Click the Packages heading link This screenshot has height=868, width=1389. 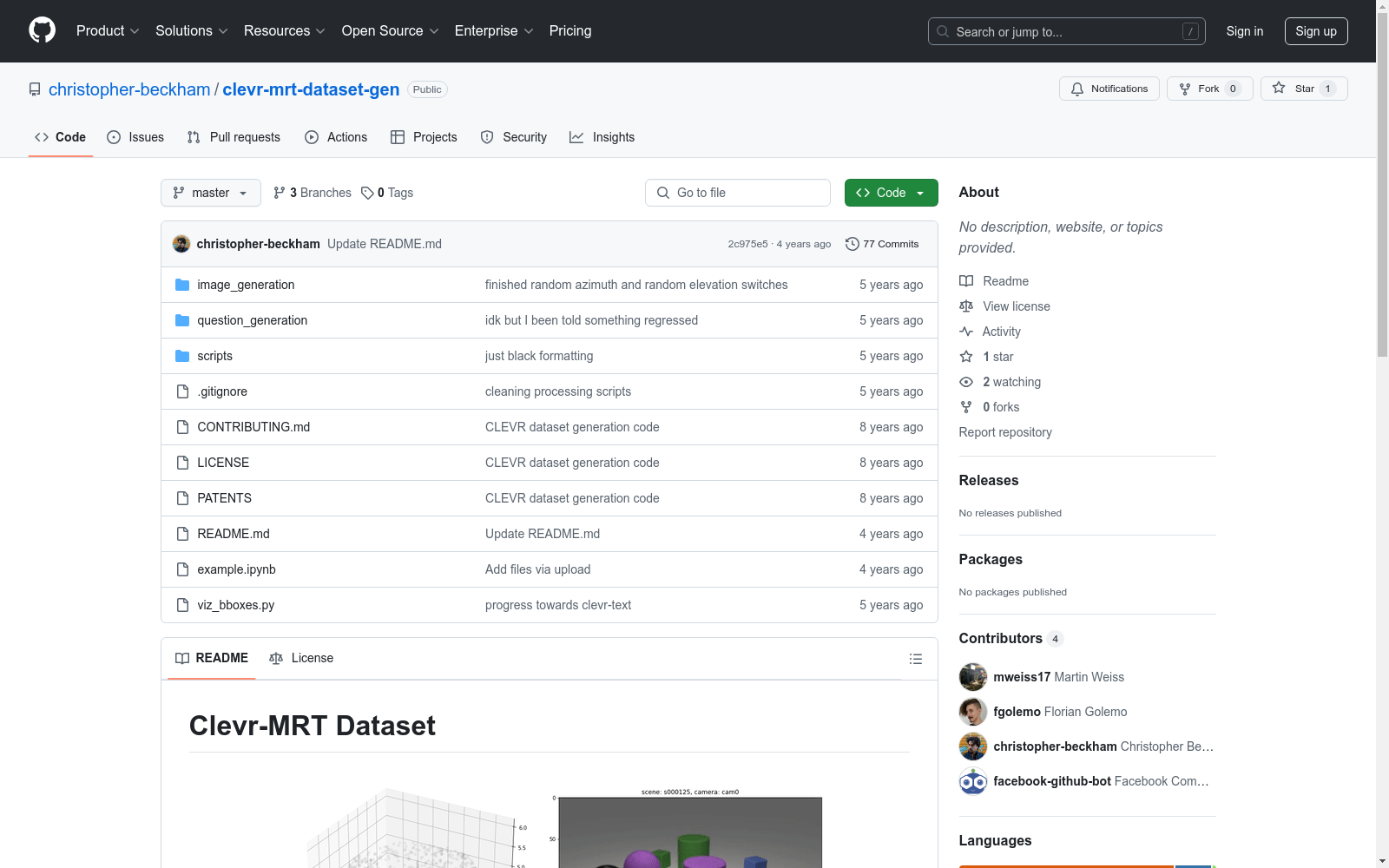click(x=991, y=559)
